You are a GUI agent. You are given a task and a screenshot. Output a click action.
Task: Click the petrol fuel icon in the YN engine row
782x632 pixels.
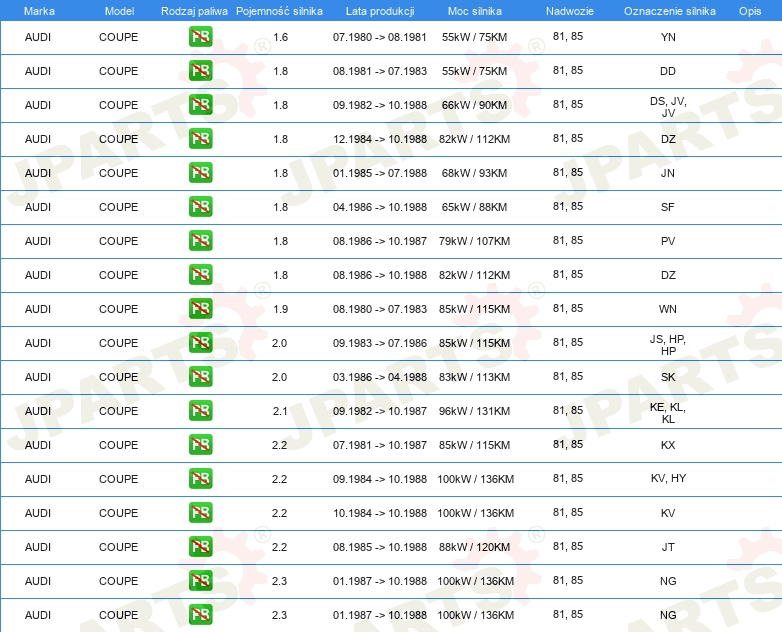(x=200, y=37)
